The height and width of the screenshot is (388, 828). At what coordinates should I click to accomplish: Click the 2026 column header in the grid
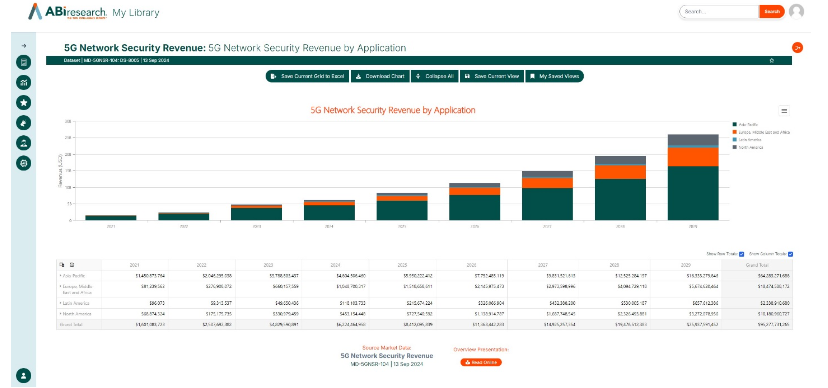472,265
